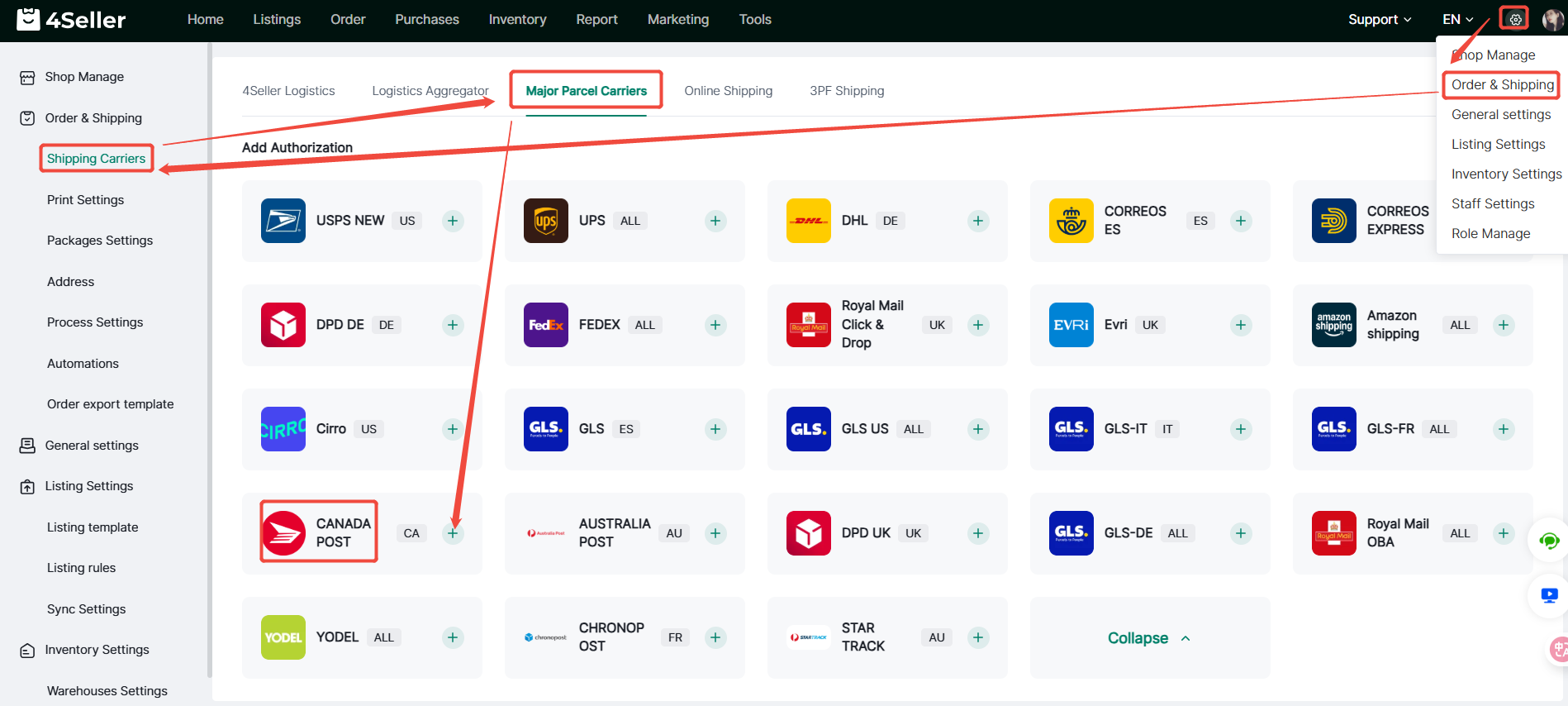This screenshot has width=1568, height=706.
Task: Click the USPS eagle logo
Action: pyautogui.click(x=283, y=221)
